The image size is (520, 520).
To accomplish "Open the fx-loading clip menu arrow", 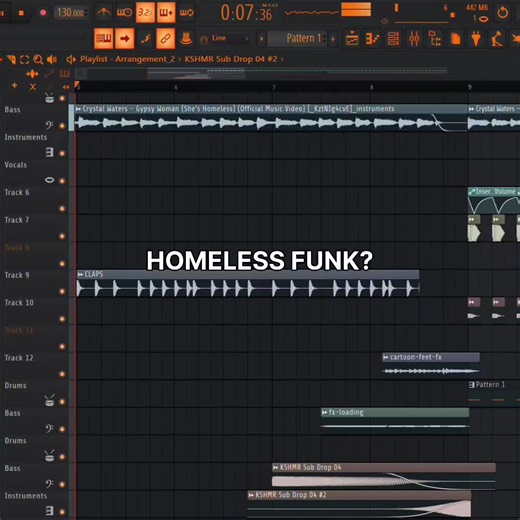I will click(x=324, y=412).
